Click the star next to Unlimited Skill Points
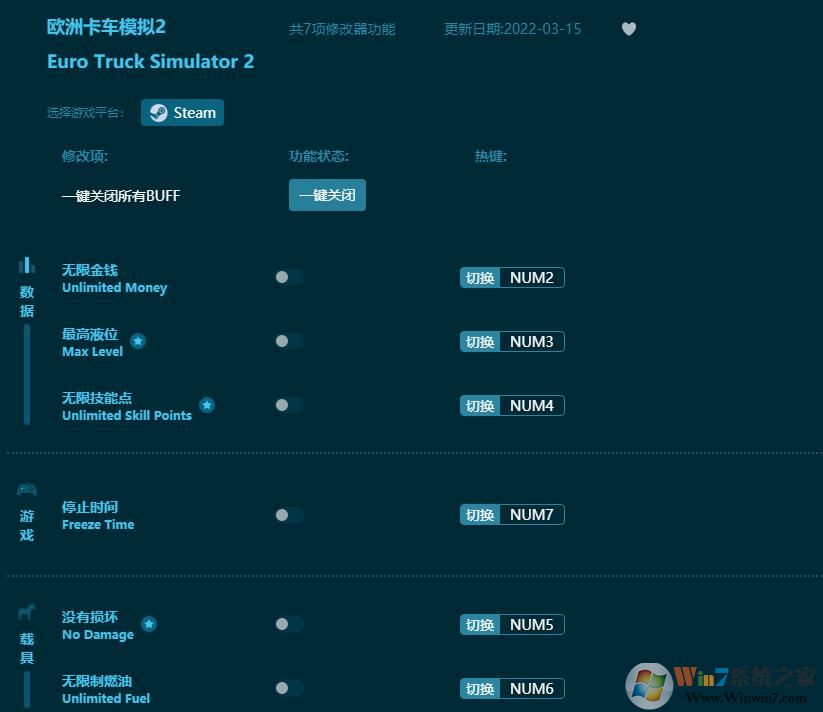The width and height of the screenshot is (823, 712). tap(207, 404)
